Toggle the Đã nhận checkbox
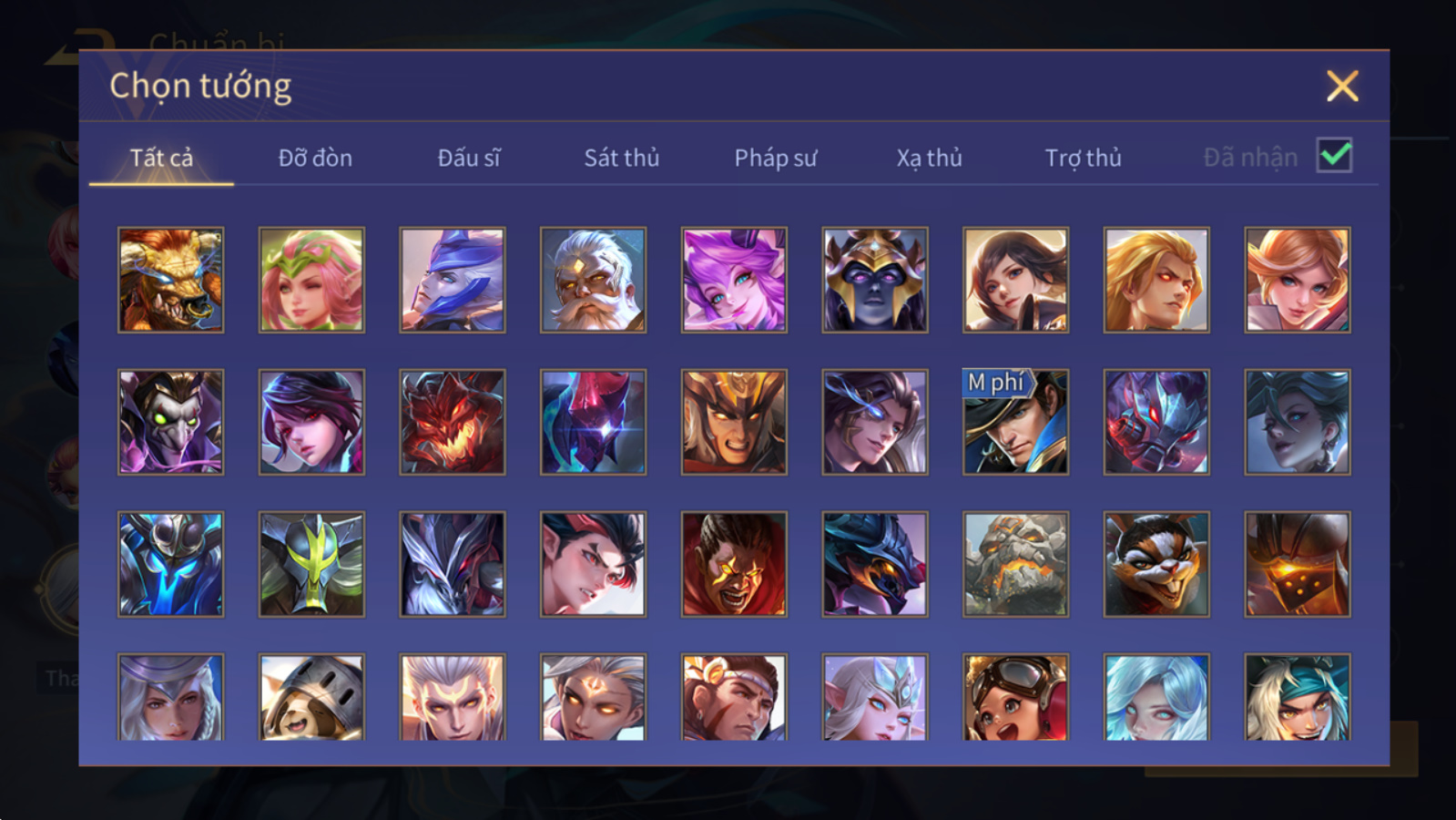 click(1334, 156)
